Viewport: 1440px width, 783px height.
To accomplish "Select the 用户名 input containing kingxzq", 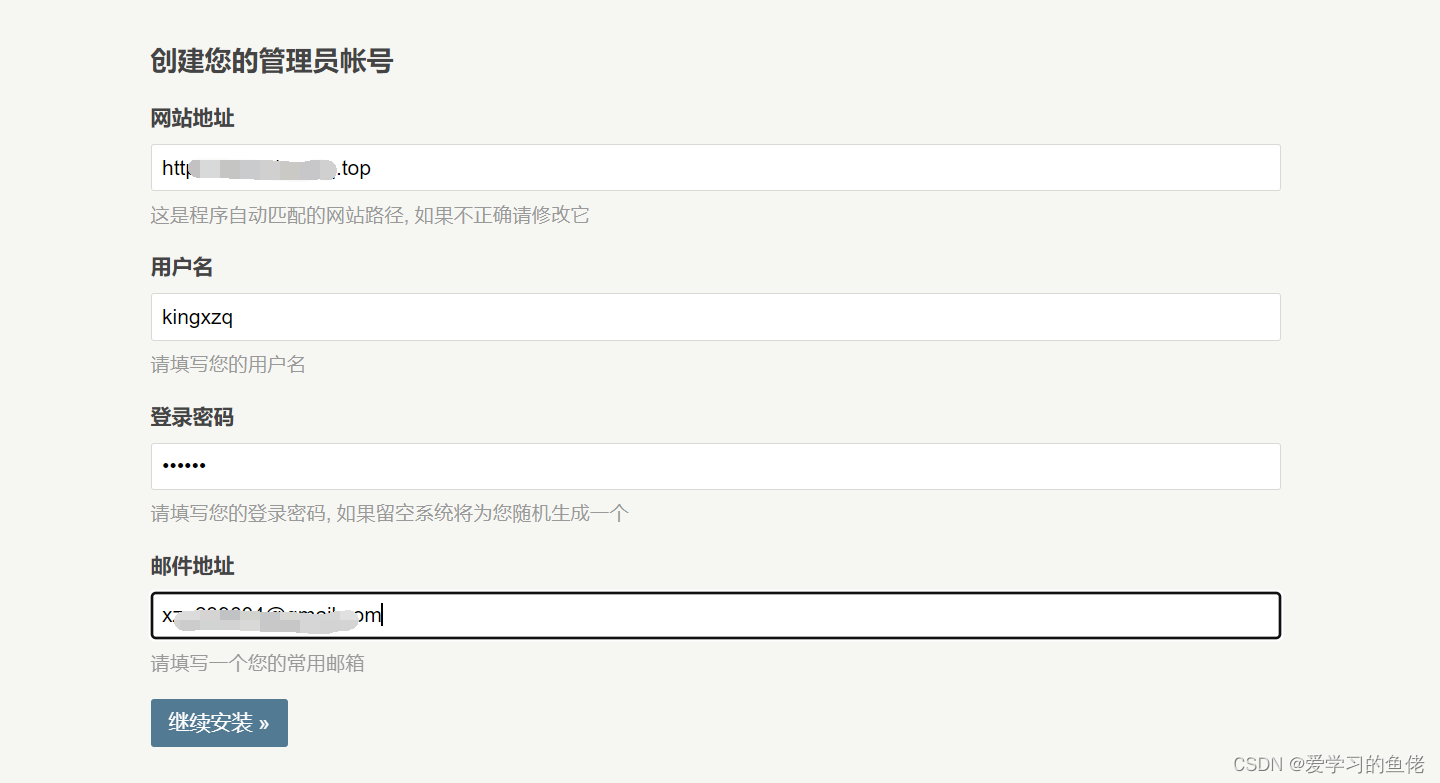I will tap(715, 317).
